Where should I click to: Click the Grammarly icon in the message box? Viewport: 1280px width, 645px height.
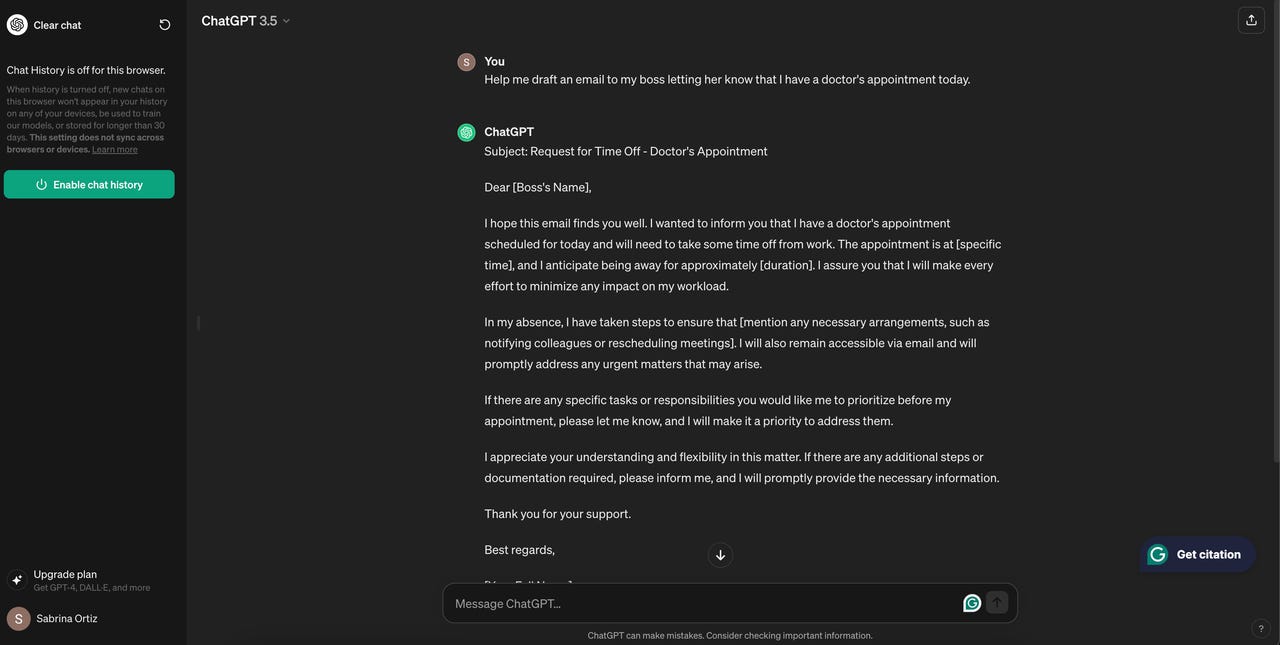pos(971,603)
